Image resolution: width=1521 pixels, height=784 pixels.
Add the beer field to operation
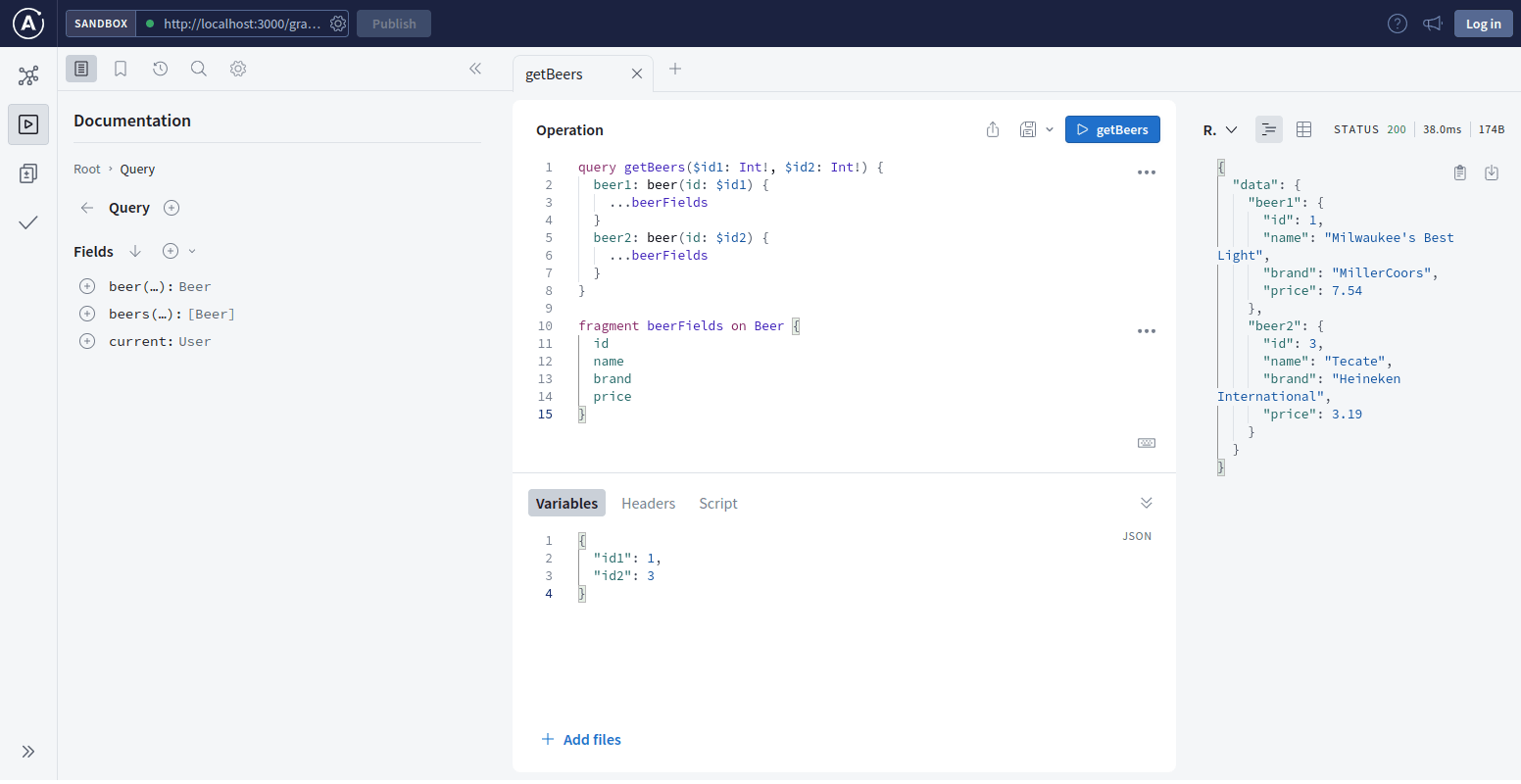click(x=87, y=286)
